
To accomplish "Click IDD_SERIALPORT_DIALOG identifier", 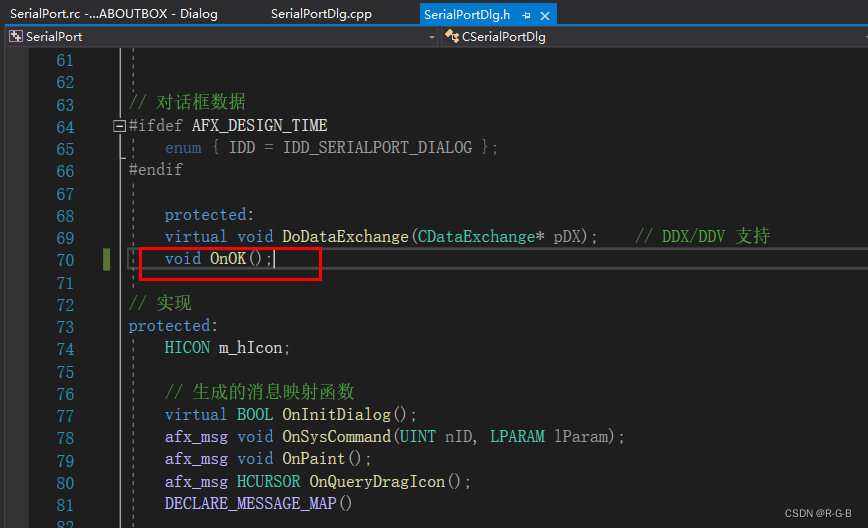I will [378, 147].
